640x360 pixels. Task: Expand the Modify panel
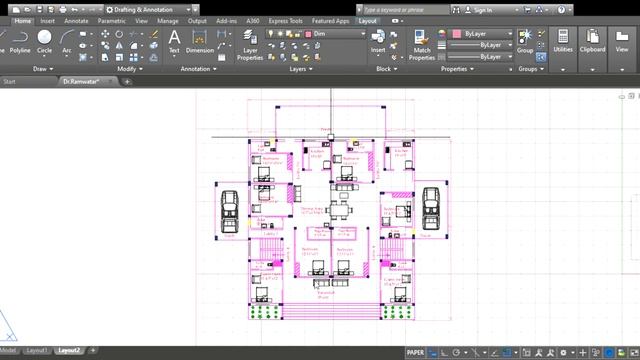point(130,69)
